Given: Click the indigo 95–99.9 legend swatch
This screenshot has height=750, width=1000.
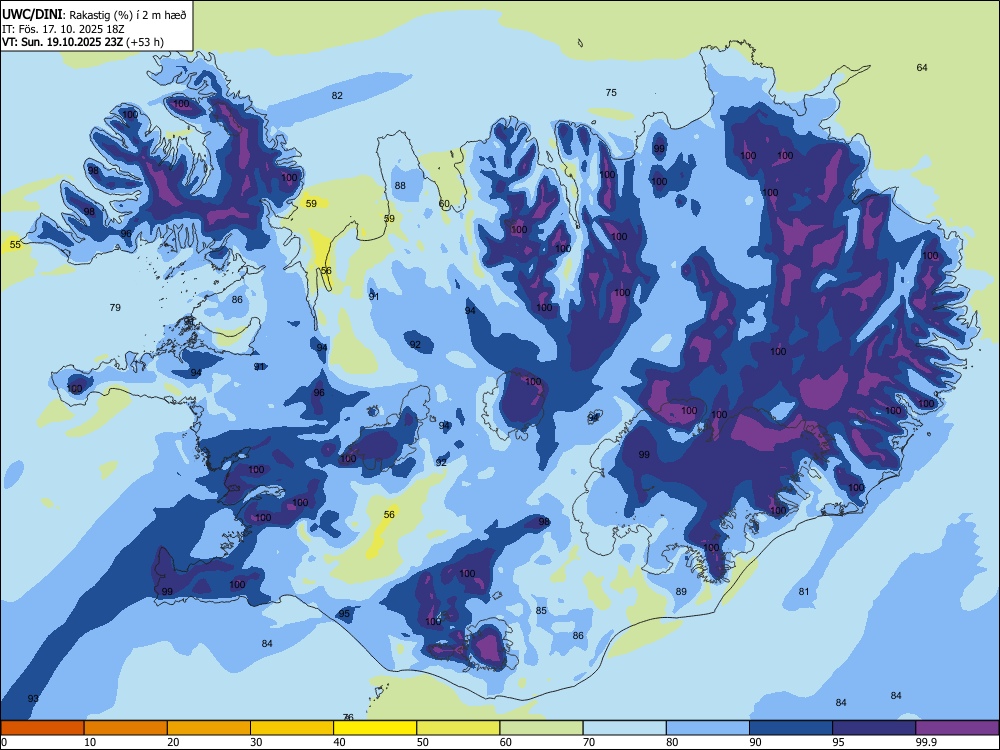Looking at the screenshot, I should pyautogui.click(x=874, y=728).
